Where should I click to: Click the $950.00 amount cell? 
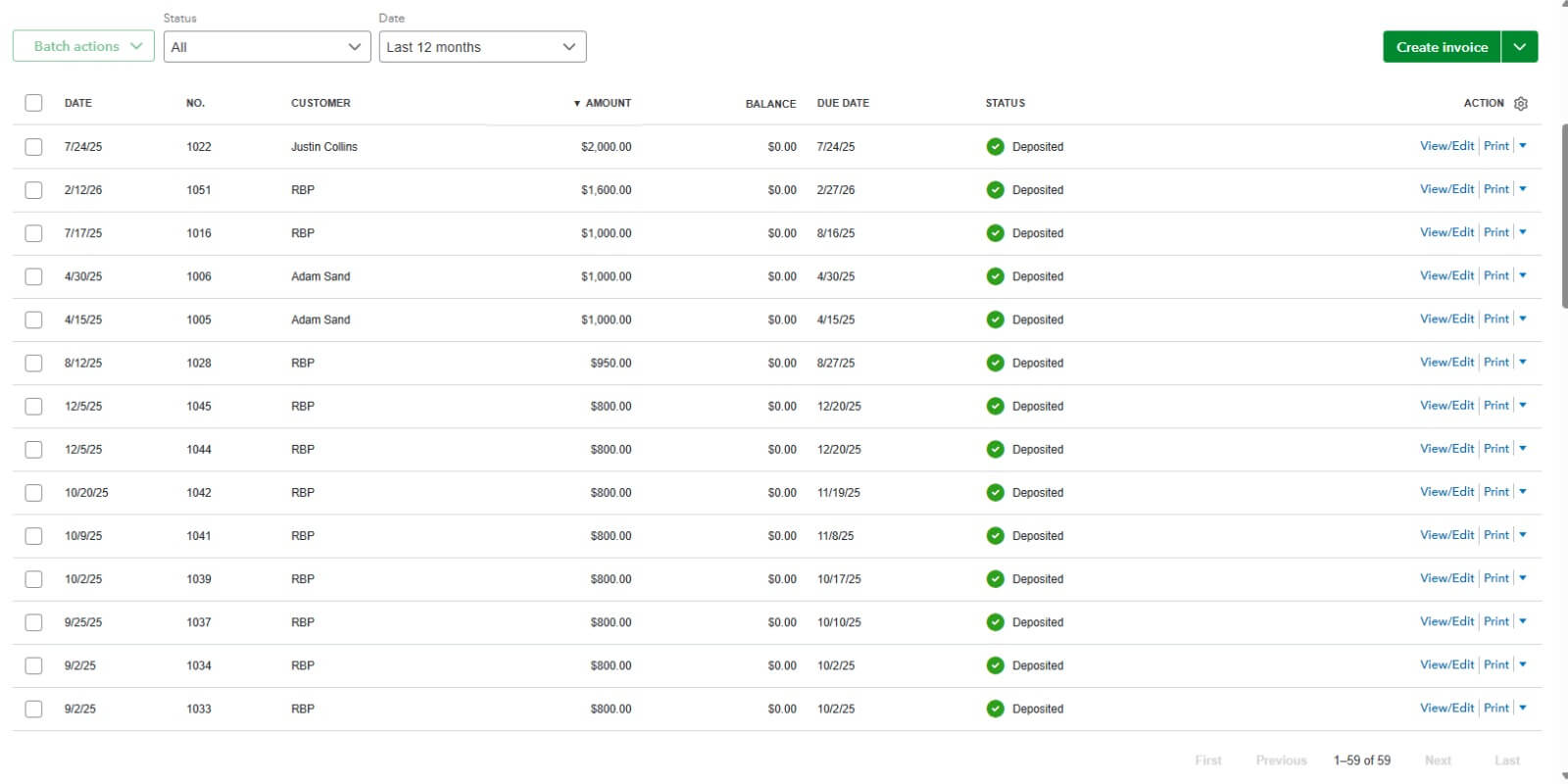click(x=611, y=363)
